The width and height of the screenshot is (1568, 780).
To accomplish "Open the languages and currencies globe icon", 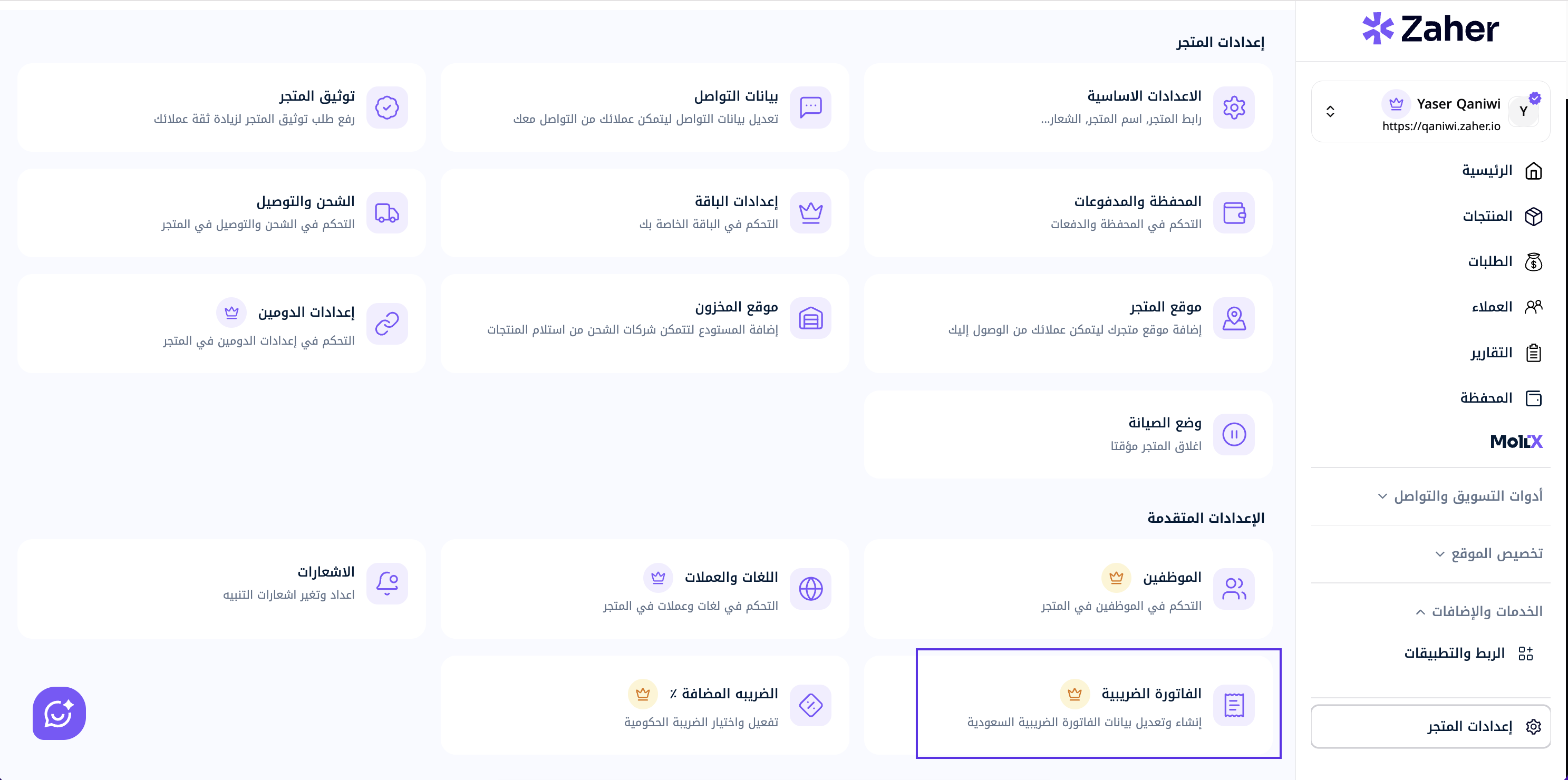I will [810, 589].
